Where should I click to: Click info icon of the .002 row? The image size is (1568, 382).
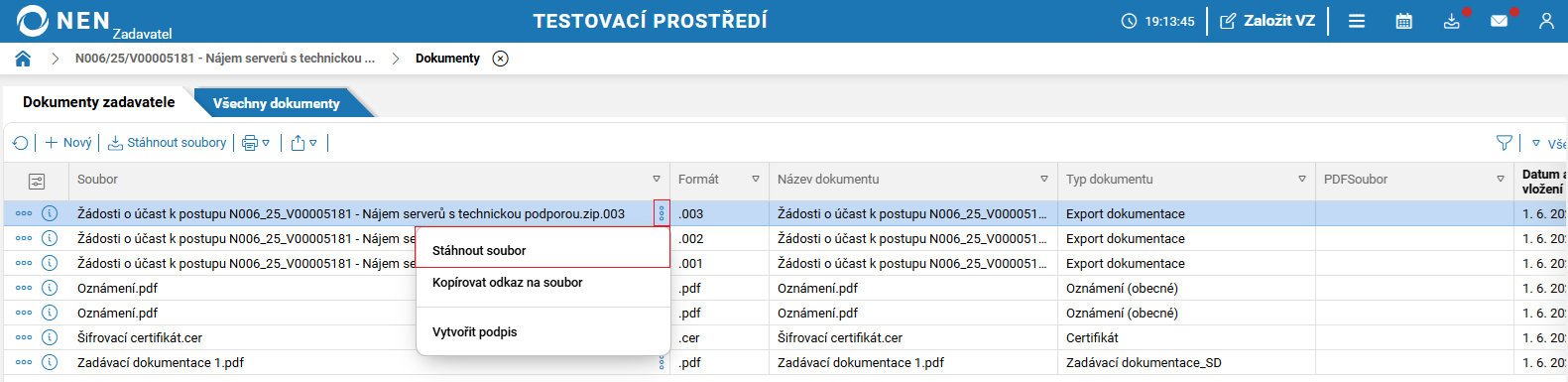50,238
